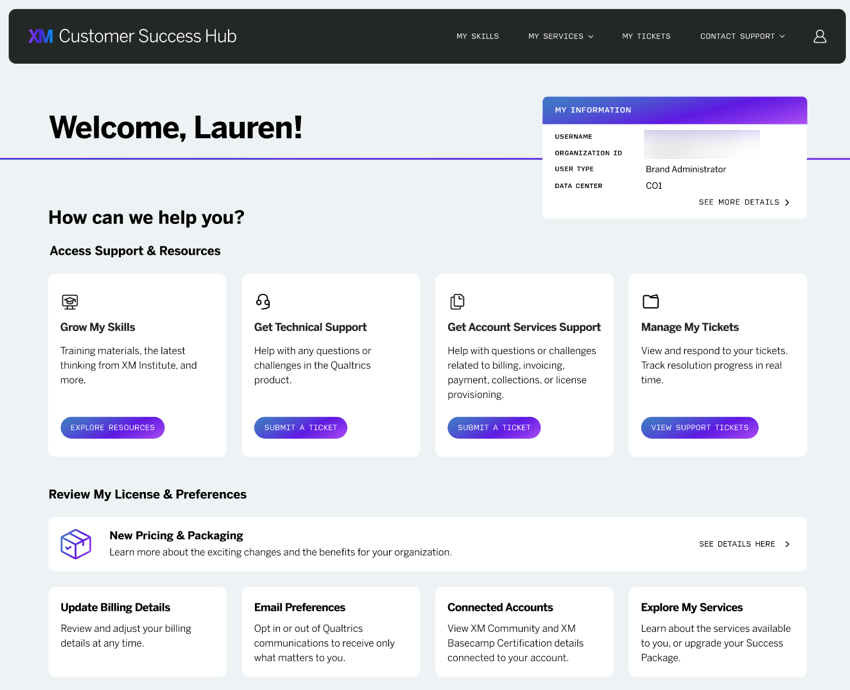
Task: Submit a ticket for technical support
Action: point(300,427)
